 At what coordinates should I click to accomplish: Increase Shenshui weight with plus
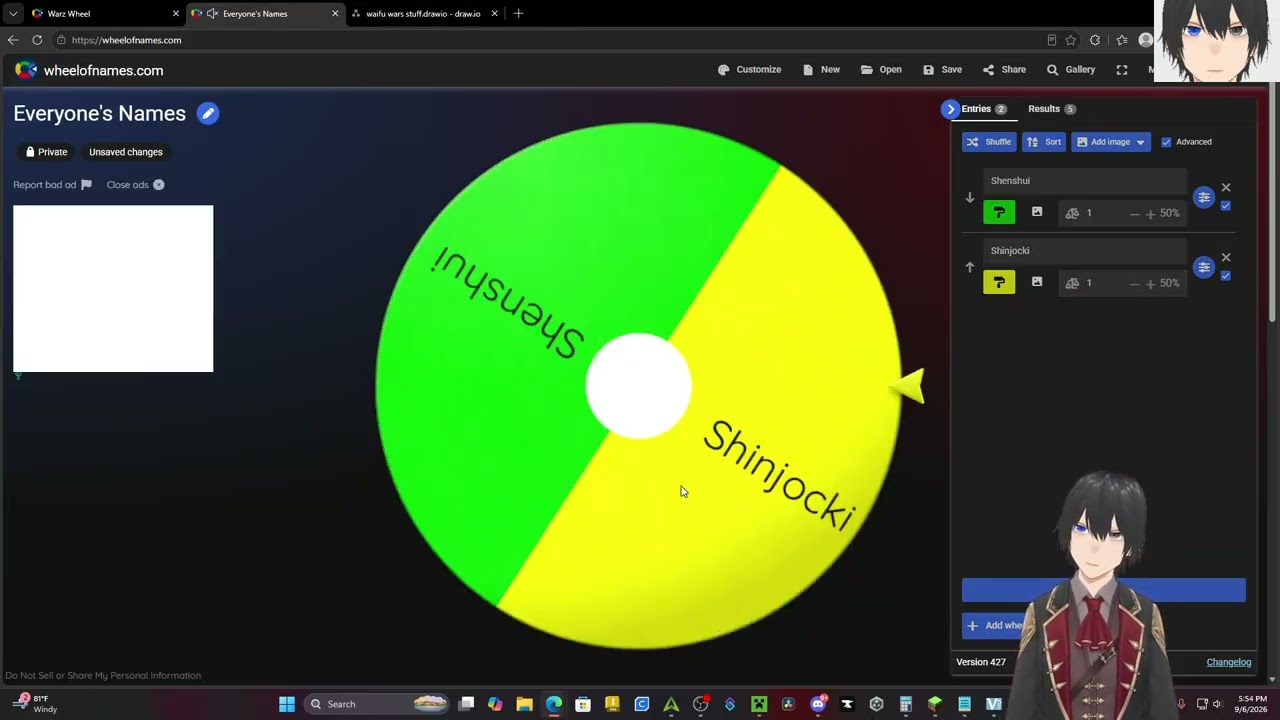[1150, 213]
